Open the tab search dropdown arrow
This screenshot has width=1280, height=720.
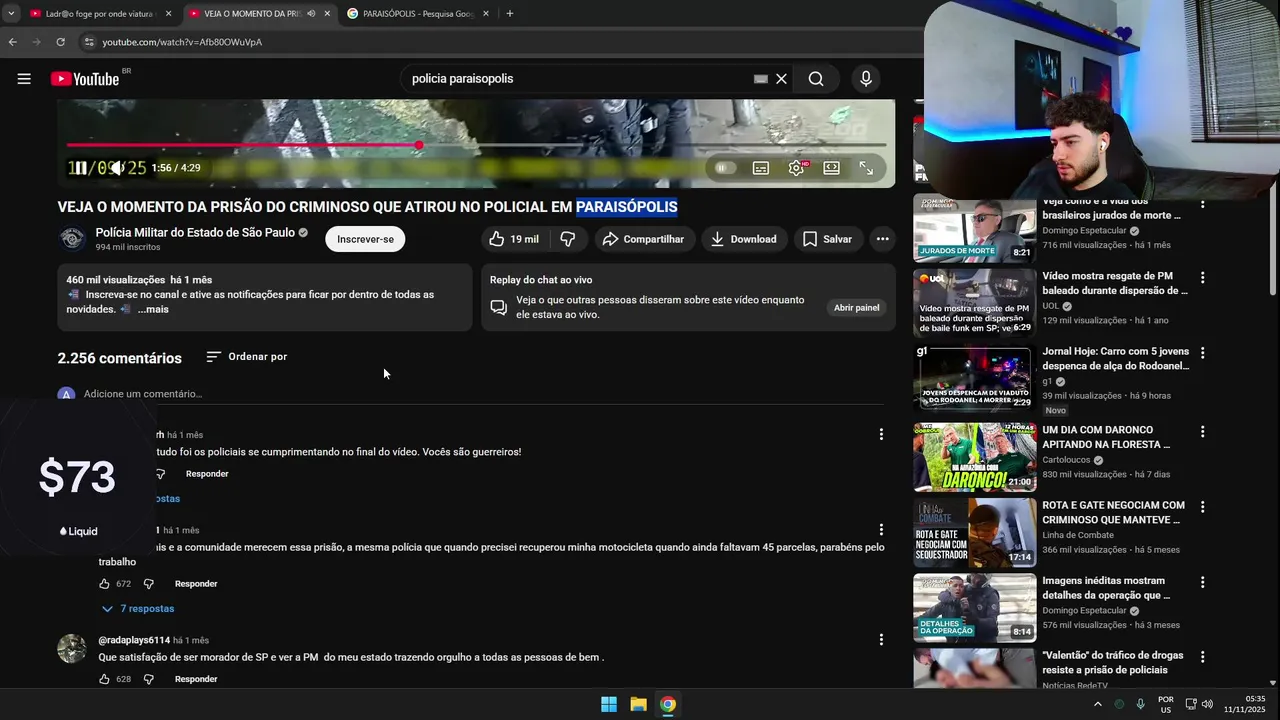pos(10,14)
